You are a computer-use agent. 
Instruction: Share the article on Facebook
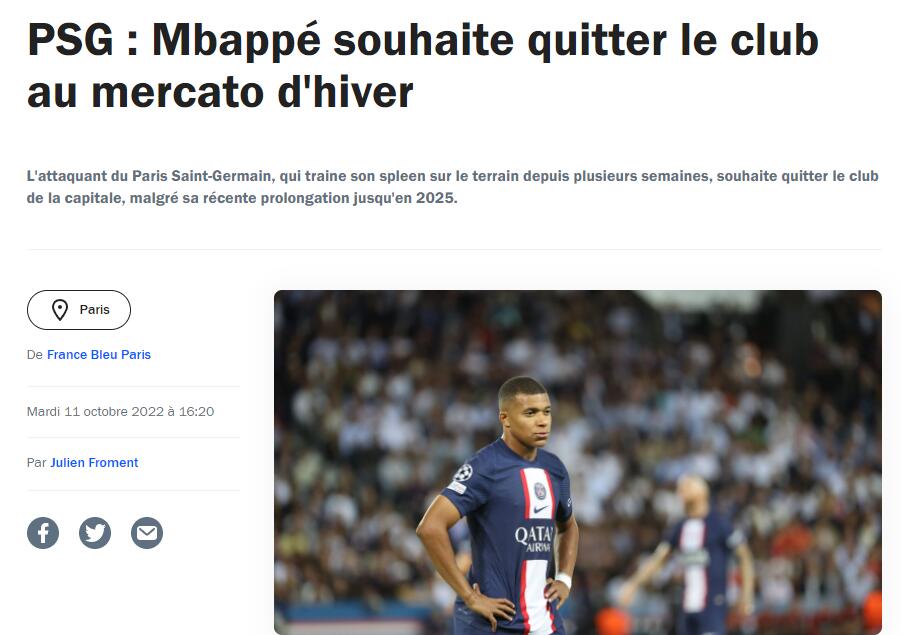point(43,533)
